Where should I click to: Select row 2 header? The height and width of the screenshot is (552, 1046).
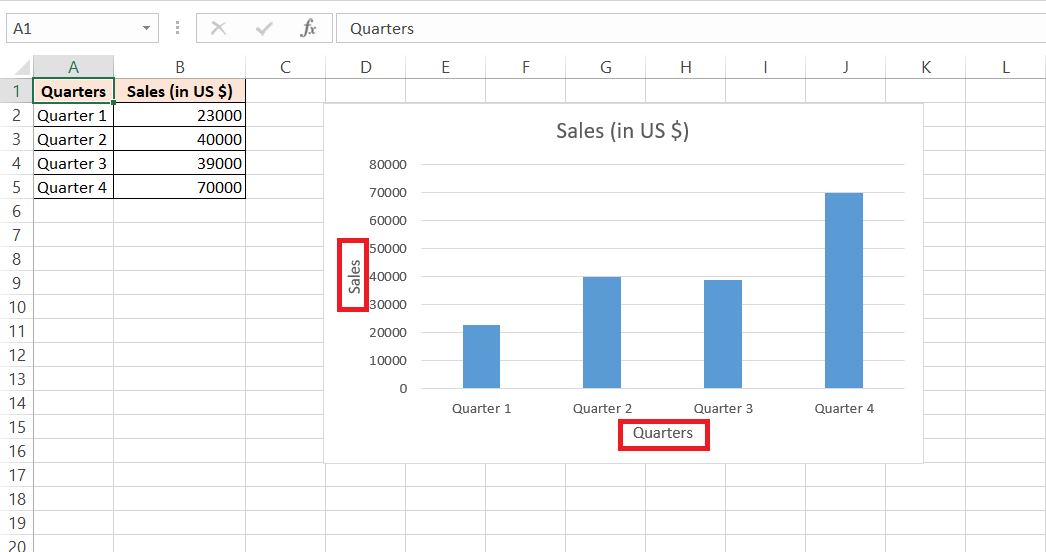pos(17,115)
